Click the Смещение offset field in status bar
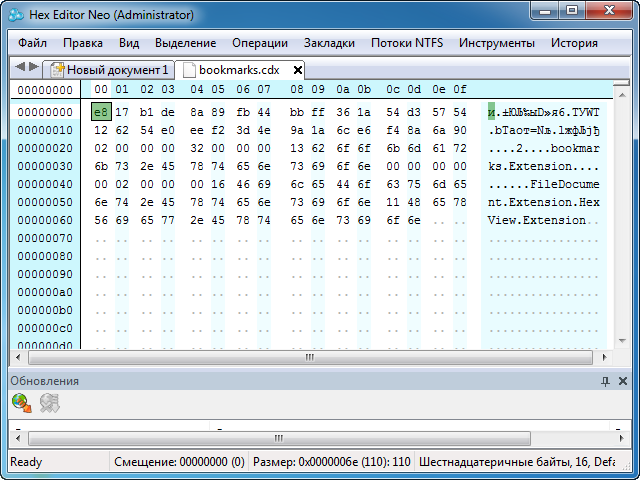640x480 pixels. point(179,462)
